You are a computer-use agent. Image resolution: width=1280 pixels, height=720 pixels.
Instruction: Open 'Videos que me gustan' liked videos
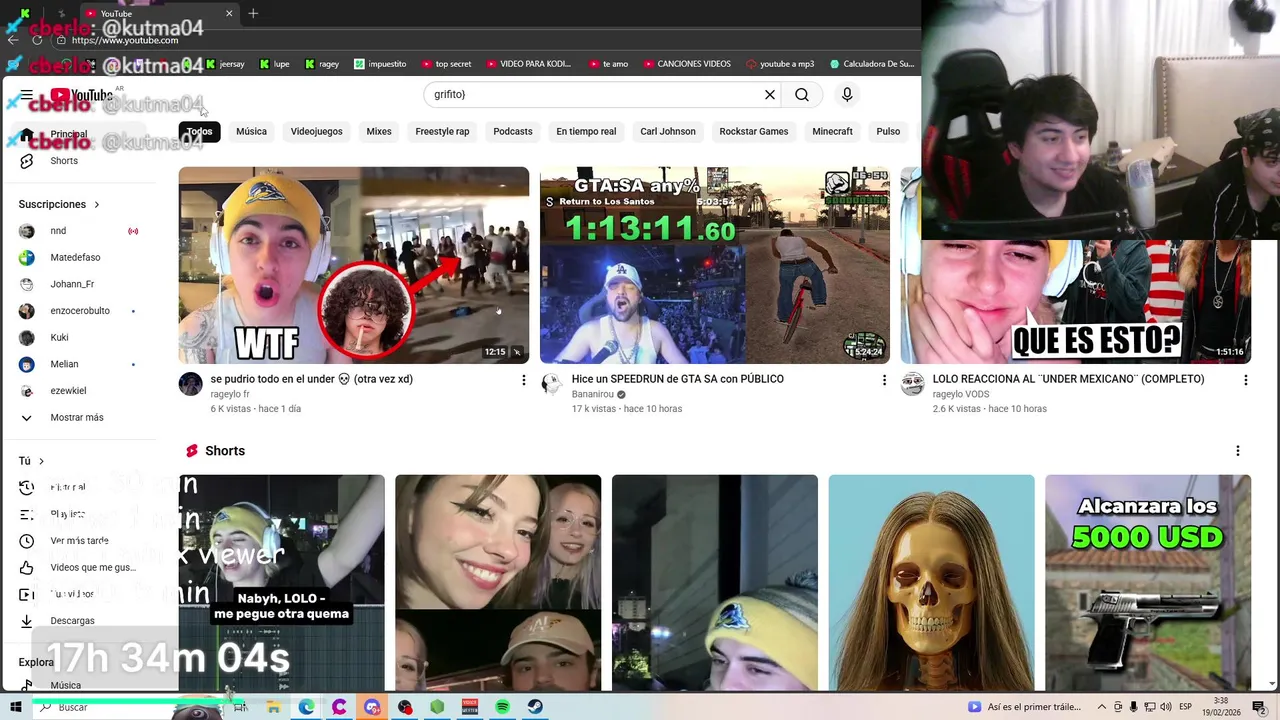[80, 568]
